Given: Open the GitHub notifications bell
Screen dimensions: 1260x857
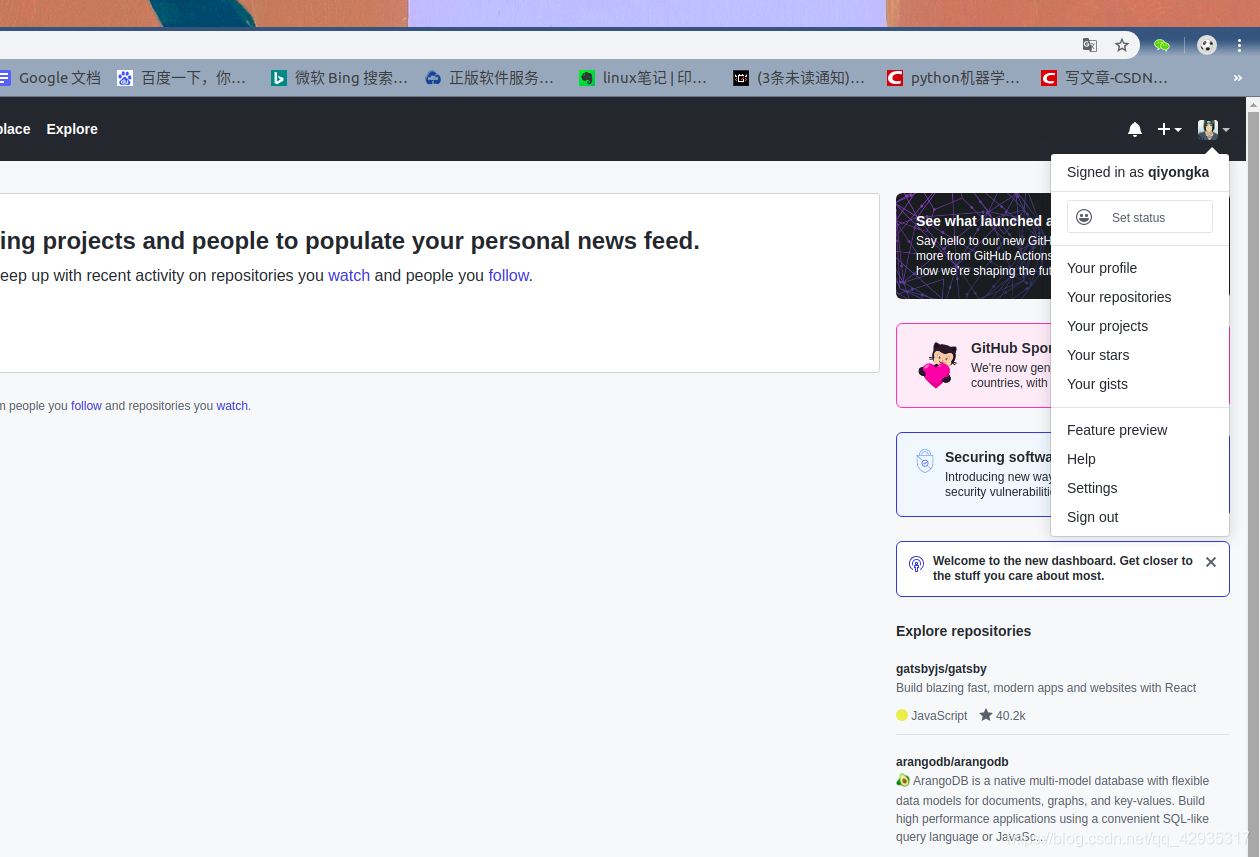Looking at the screenshot, I should pyautogui.click(x=1135, y=129).
